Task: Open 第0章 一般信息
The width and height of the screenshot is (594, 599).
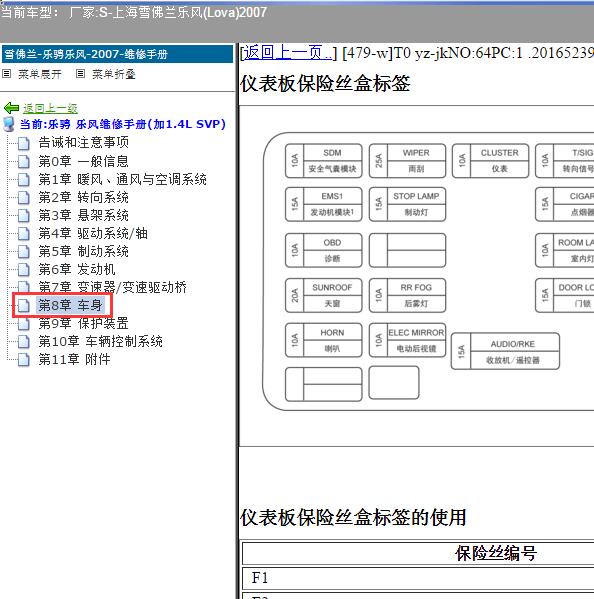Action: pyautogui.click(x=83, y=161)
